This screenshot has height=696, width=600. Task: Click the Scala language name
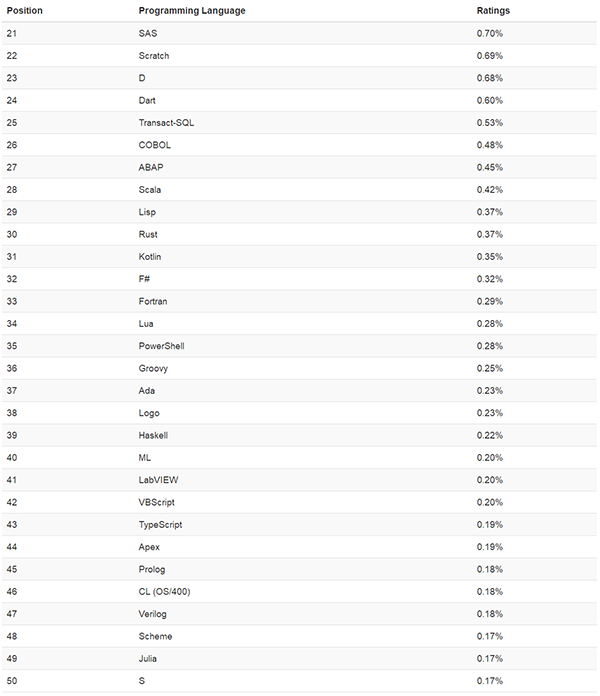pyautogui.click(x=150, y=190)
